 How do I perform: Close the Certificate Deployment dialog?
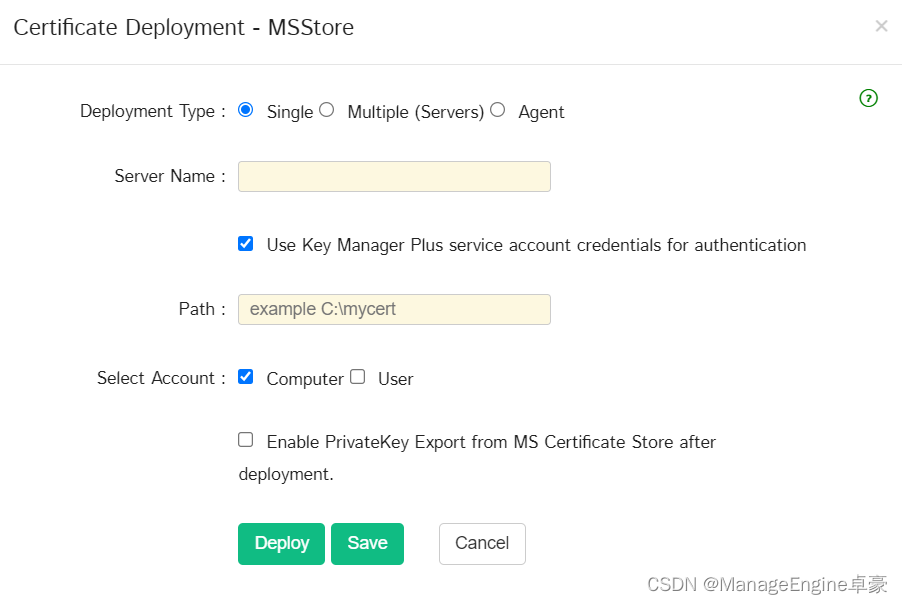click(x=881, y=26)
